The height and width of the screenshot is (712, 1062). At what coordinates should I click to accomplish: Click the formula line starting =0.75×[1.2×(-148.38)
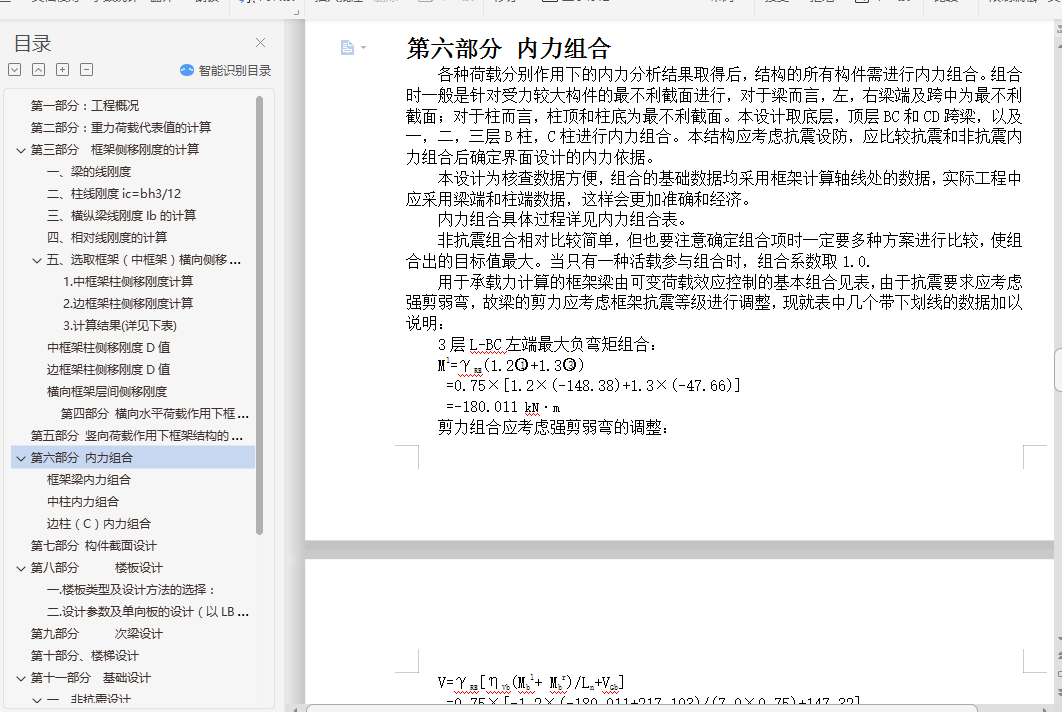pyautogui.click(x=593, y=386)
